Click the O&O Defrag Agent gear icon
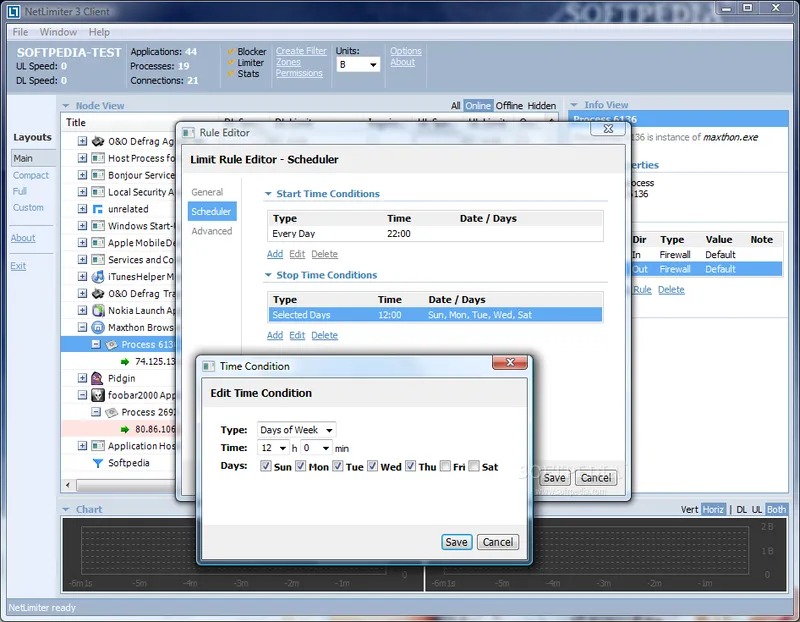Screen dimensions: 800x622 (98, 141)
